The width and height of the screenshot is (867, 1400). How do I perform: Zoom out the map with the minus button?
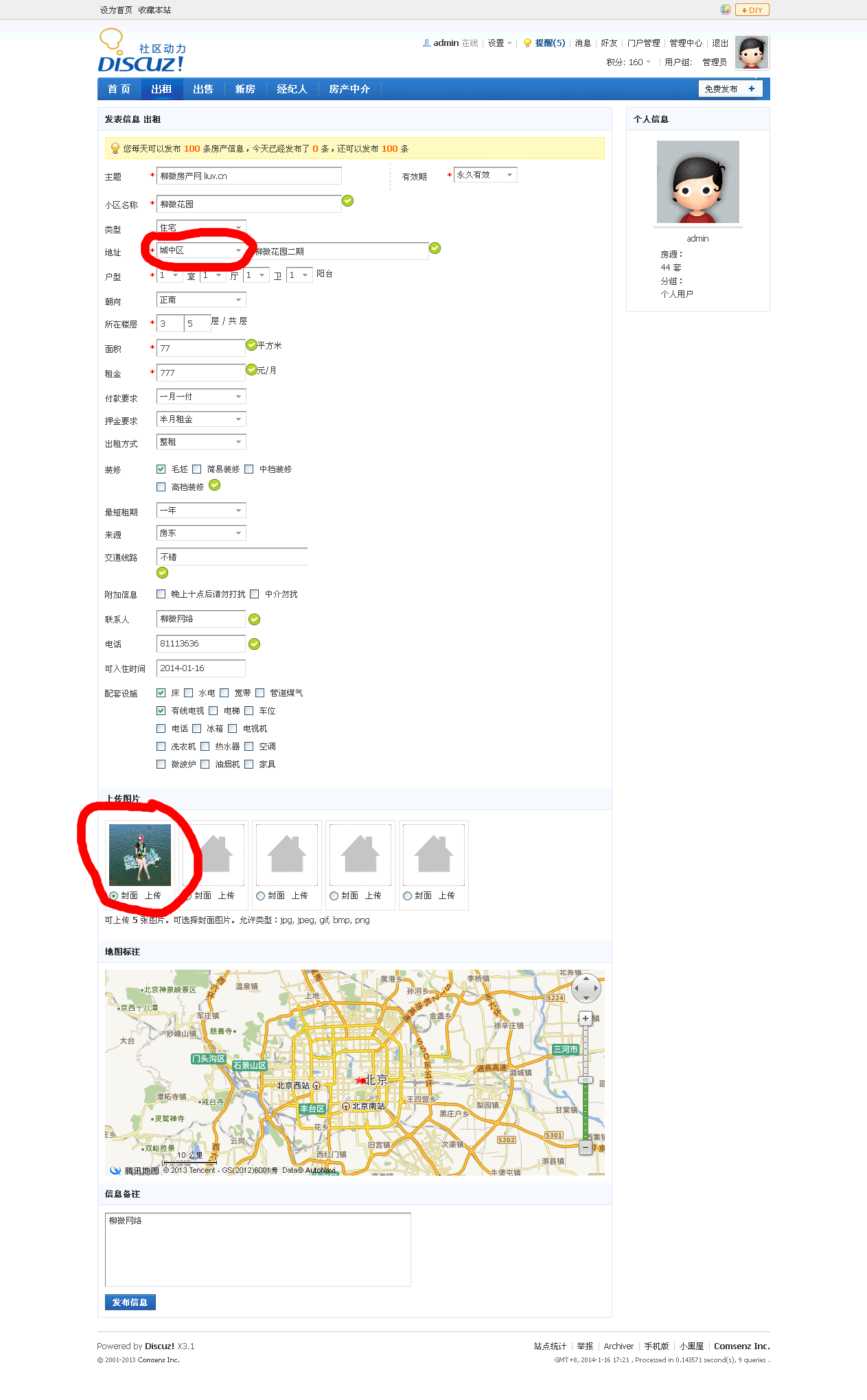coord(586,1147)
